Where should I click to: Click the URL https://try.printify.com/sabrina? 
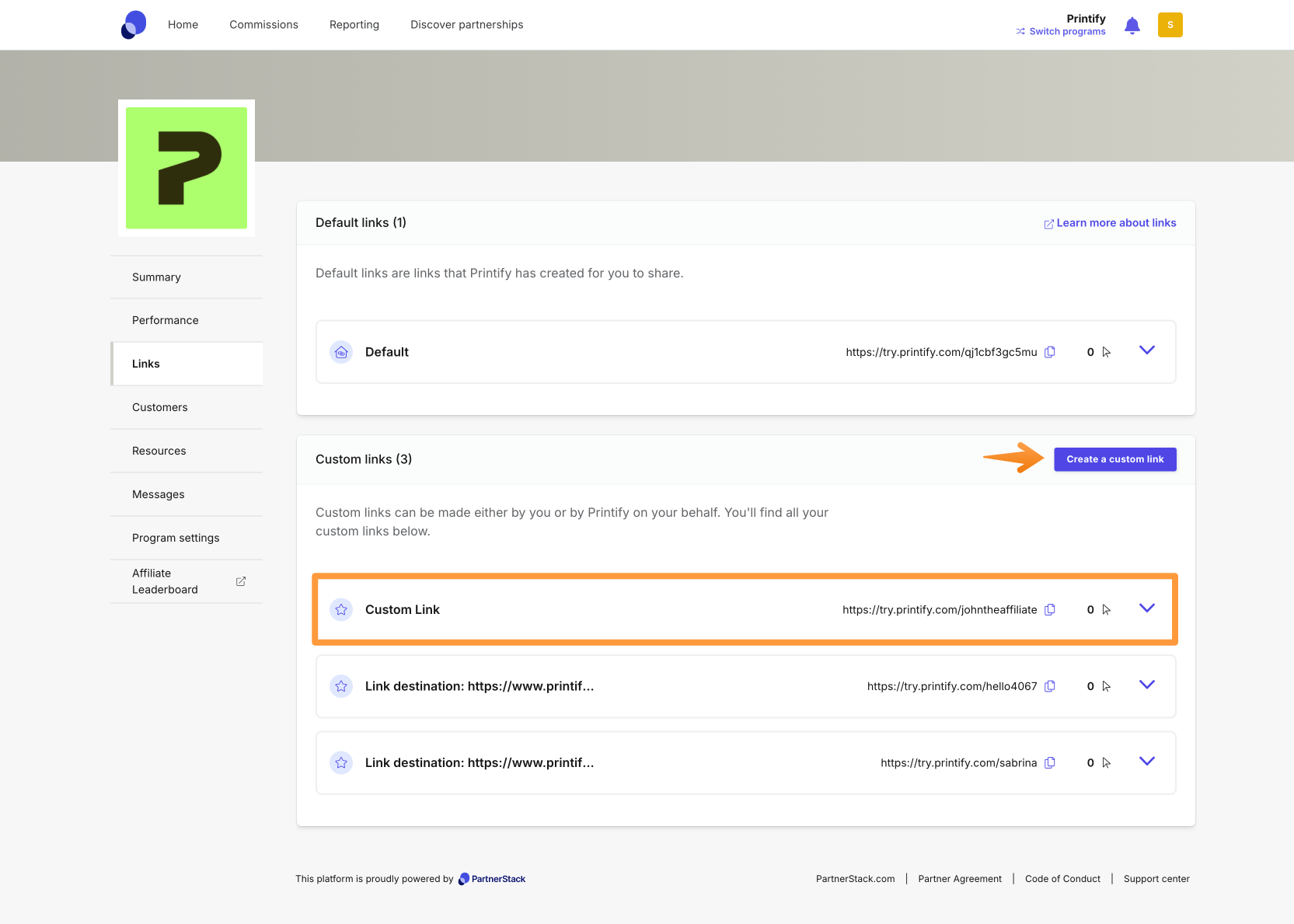coord(958,763)
